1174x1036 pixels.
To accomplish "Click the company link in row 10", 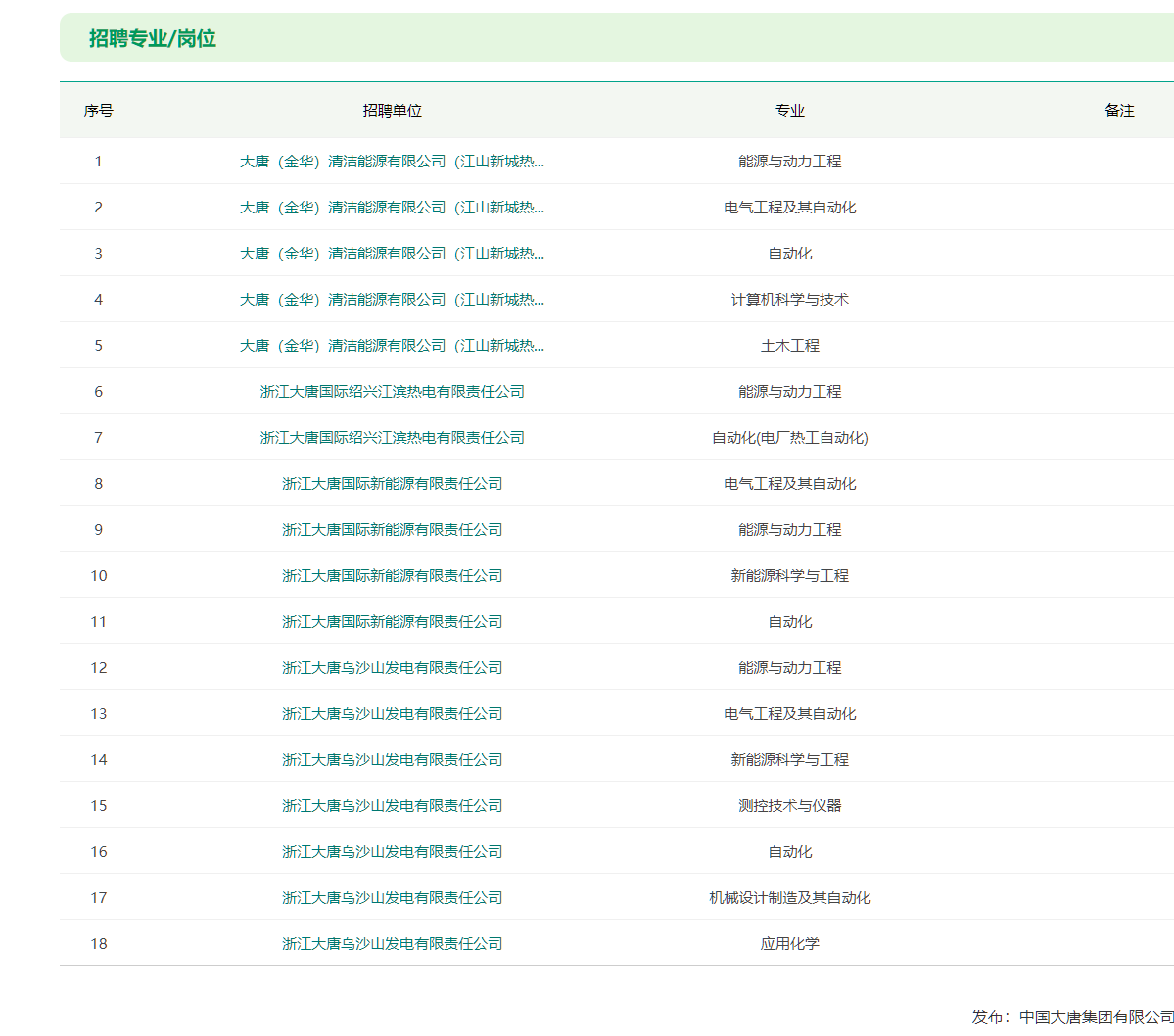I will pos(392,576).
